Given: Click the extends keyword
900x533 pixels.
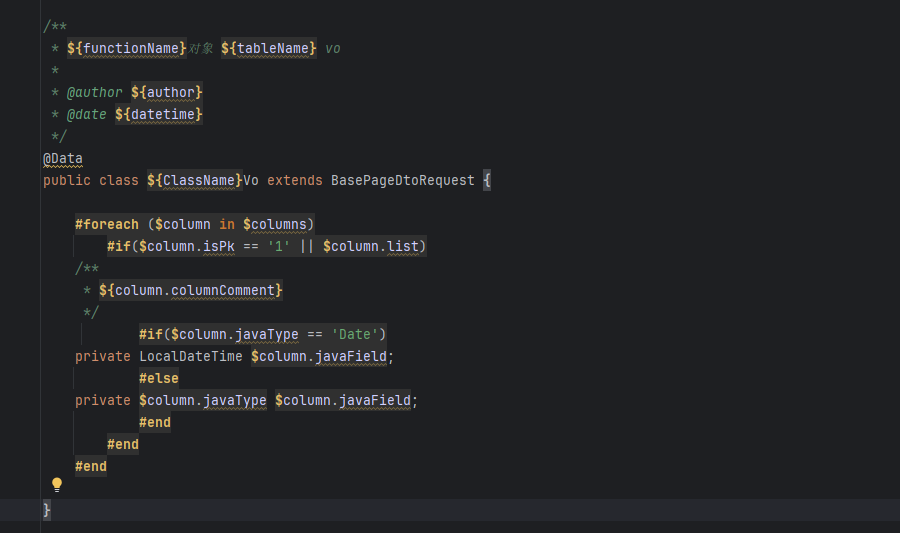Looking at the screenshot, I should pyautogui.click(x=295, y=180).
